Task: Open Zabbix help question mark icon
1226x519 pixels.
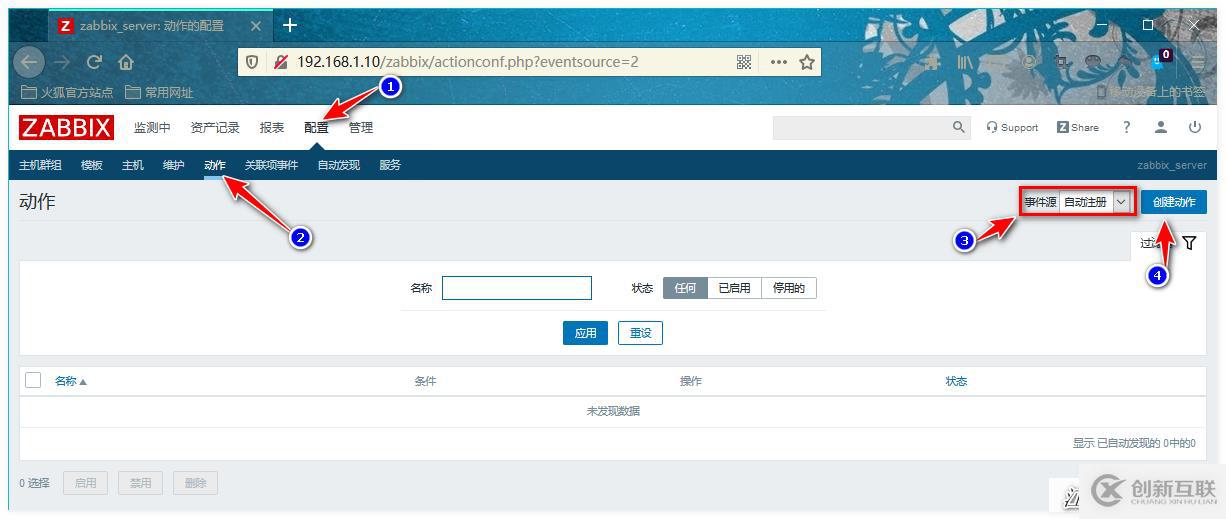Action: click(x=1126, y=127)
